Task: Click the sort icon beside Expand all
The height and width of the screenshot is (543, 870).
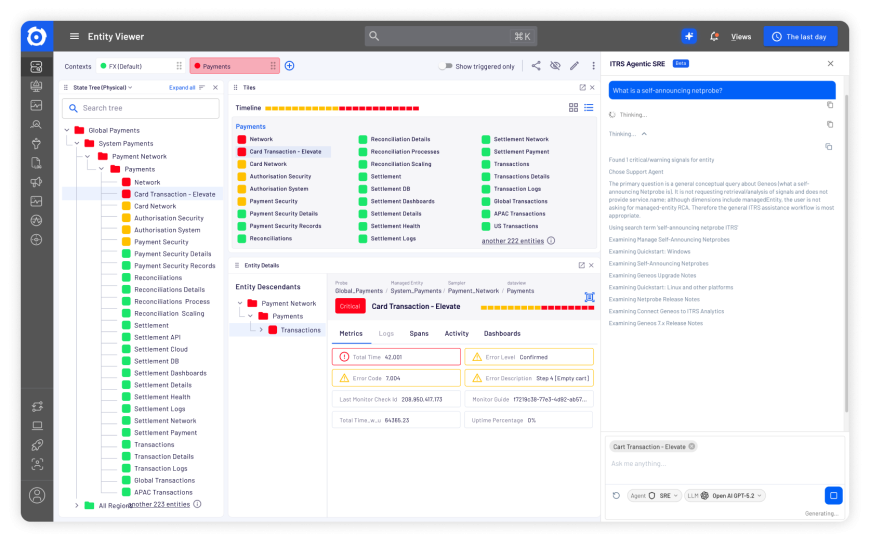Action: coord(202,88)
